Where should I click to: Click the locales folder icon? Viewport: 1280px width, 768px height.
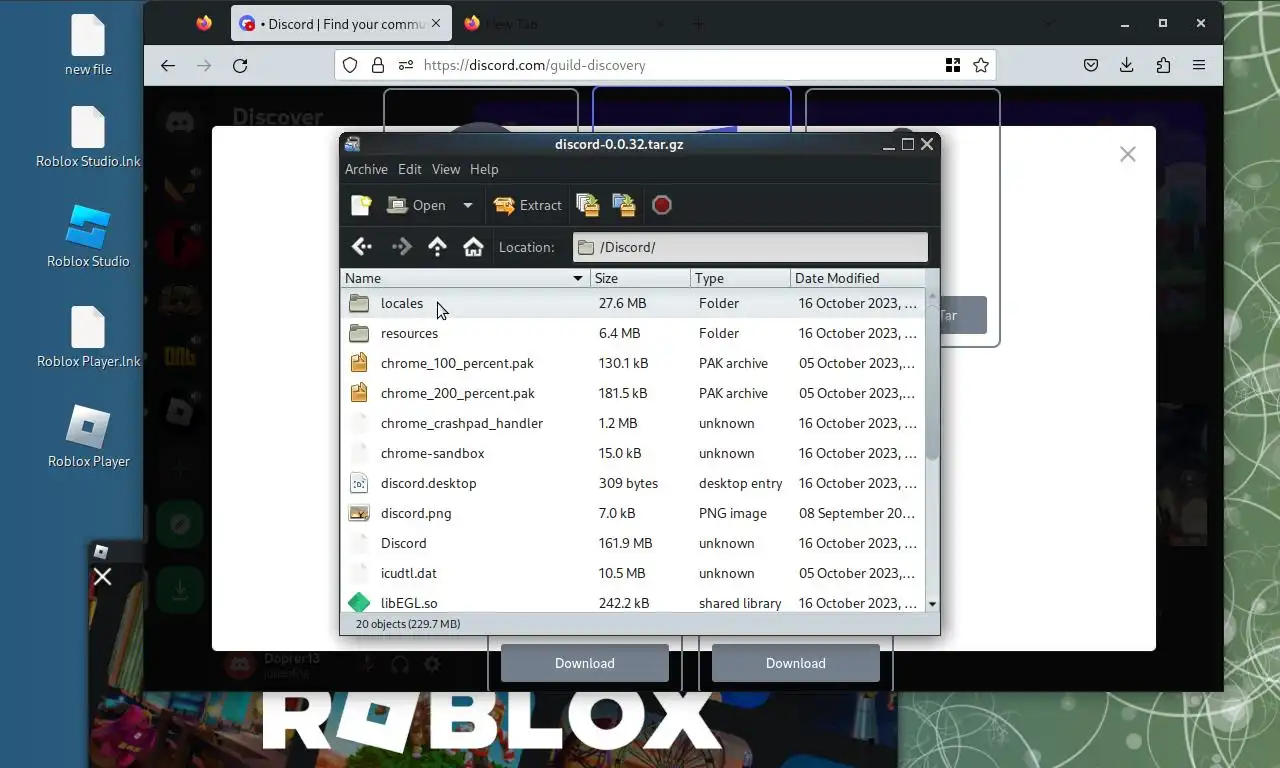359,303
